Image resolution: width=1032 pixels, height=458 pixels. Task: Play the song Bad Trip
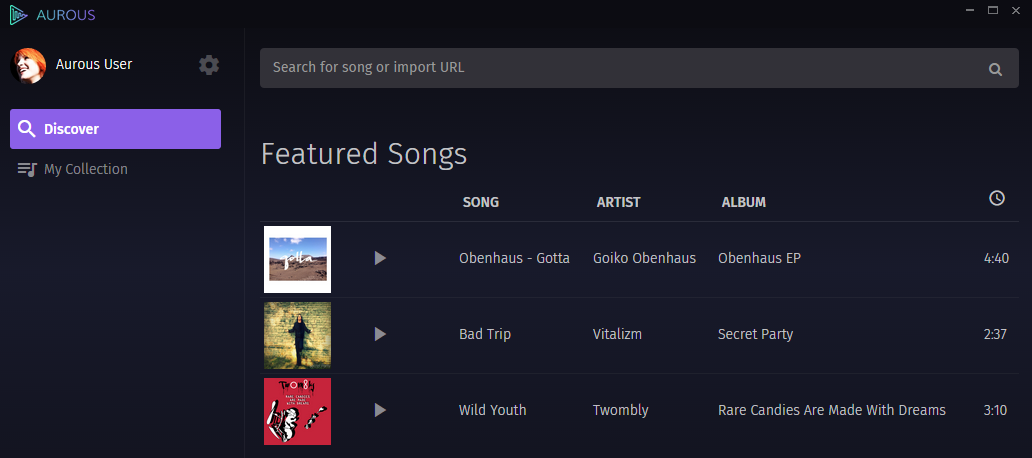(x=380, y=334)
